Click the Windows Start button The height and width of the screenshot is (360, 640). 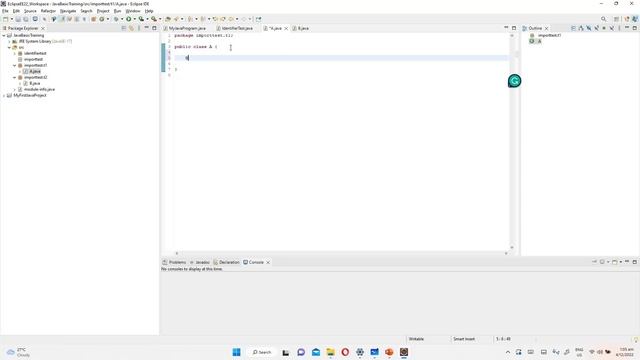click(236, 352)
